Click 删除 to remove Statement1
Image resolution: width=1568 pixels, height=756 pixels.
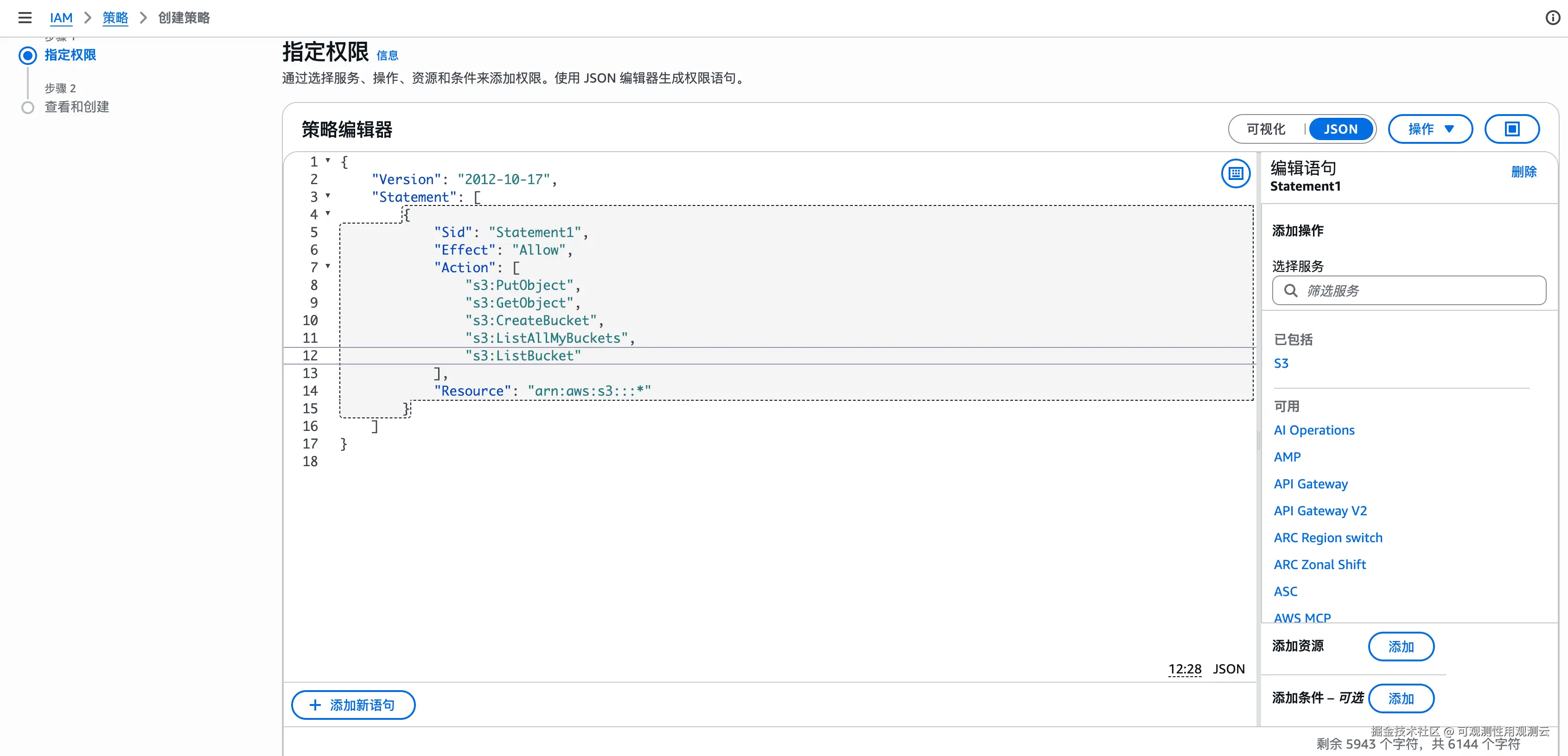point(1523,172)
